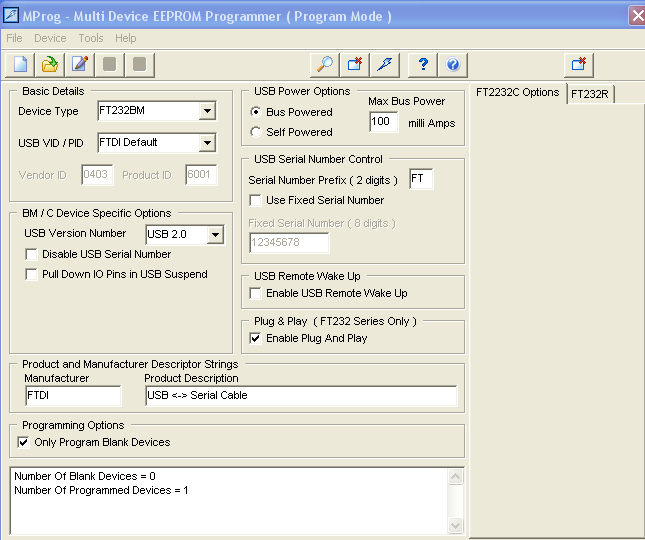Click the Product Description text field

pos(301,396)
